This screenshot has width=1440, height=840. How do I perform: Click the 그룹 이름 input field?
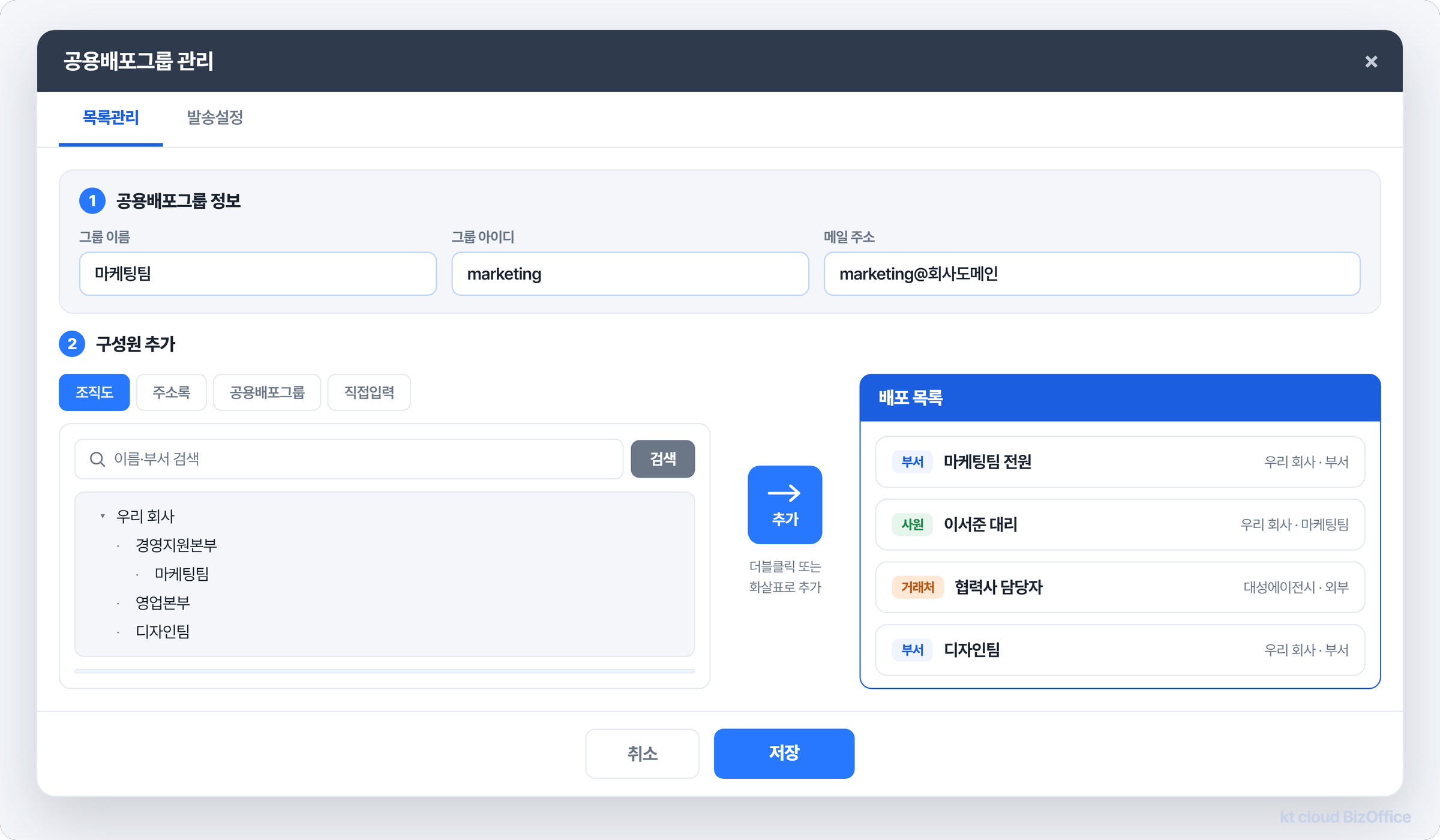click(x=257, y=274)
